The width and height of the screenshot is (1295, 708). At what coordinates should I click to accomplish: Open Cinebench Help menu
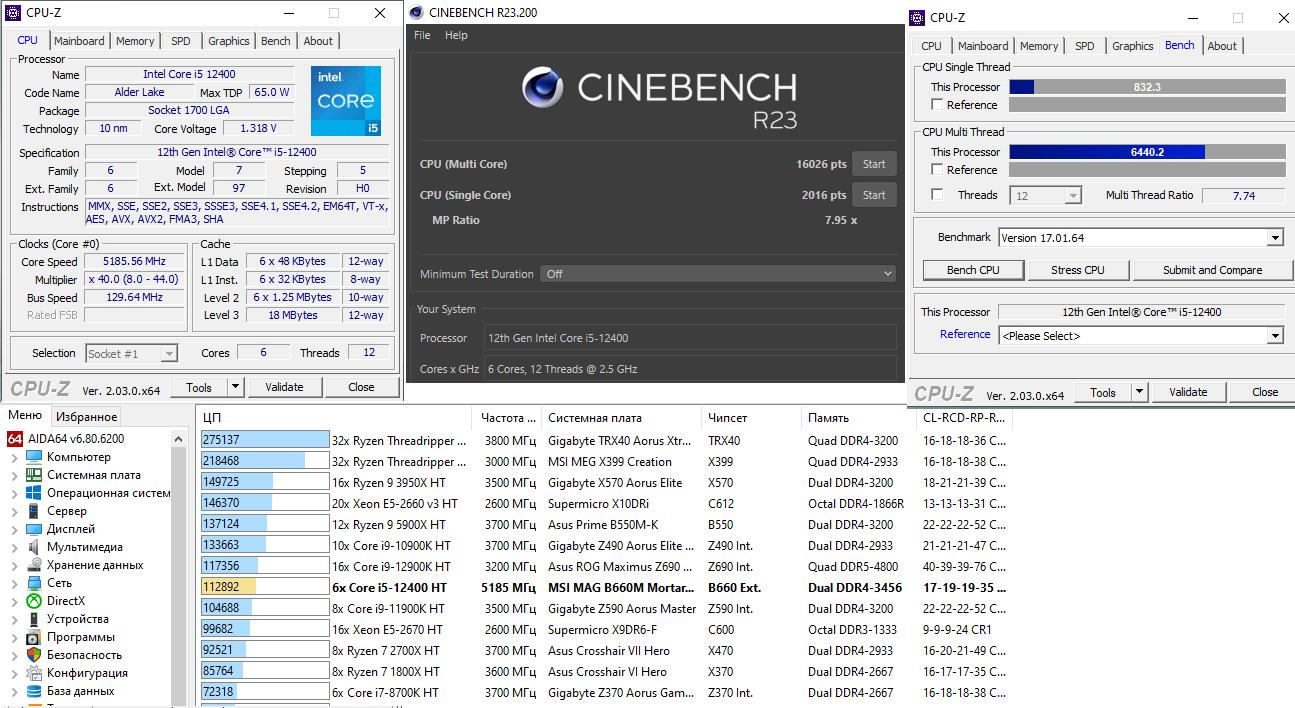pos(456,35)
